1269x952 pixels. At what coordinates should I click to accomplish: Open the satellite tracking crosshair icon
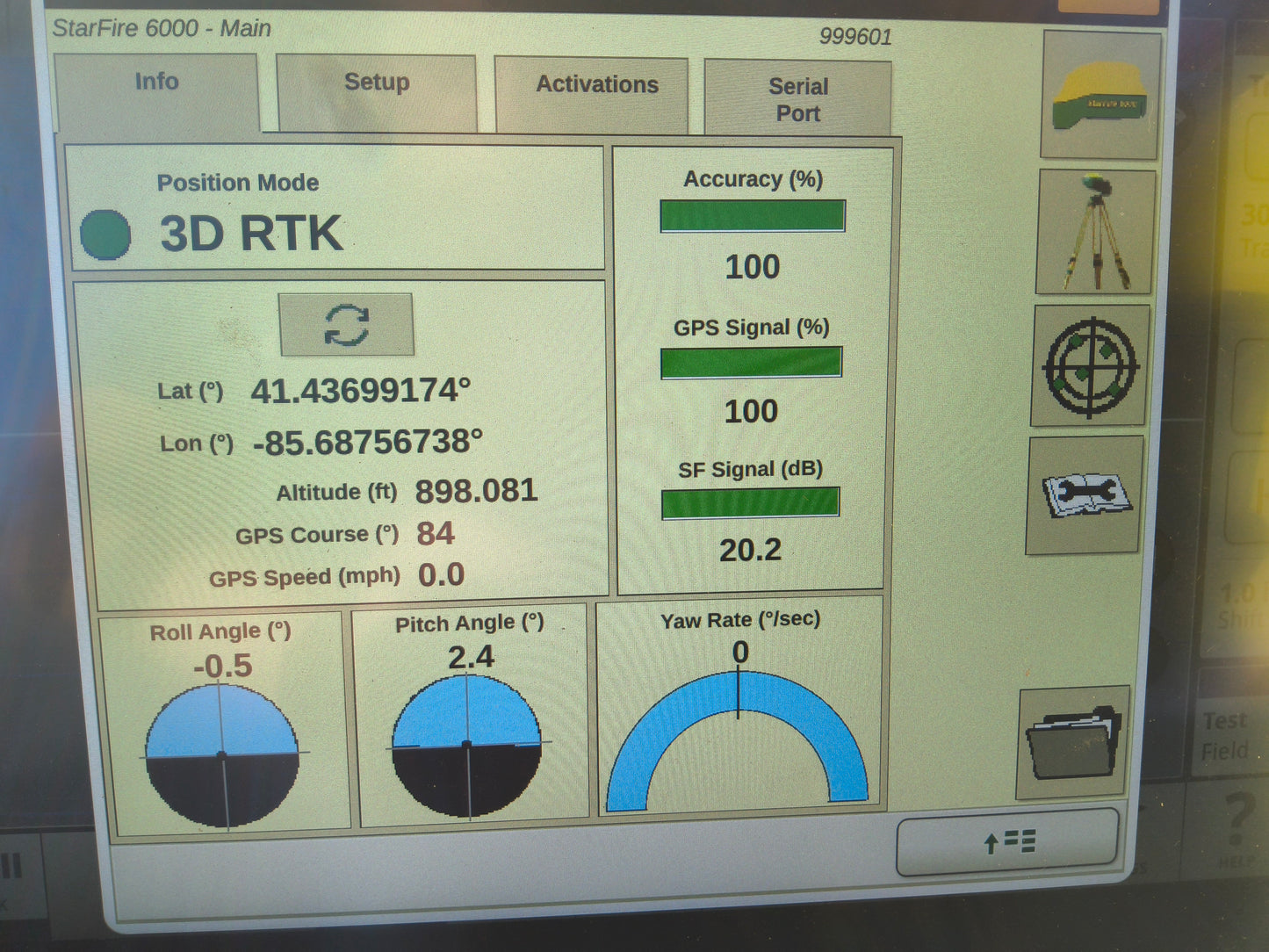tap(1090, 367)
